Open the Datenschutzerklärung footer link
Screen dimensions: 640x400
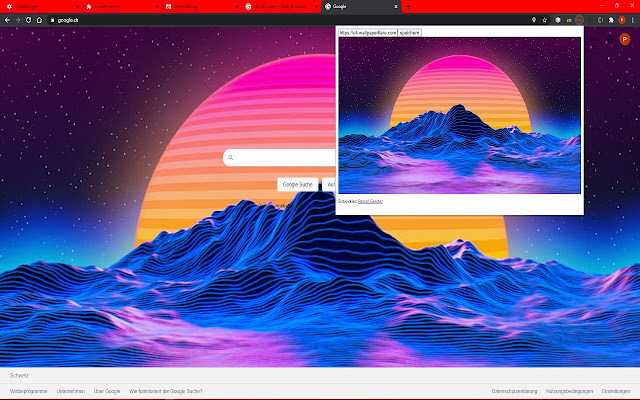pyautogui.click(x=514, y=391)
